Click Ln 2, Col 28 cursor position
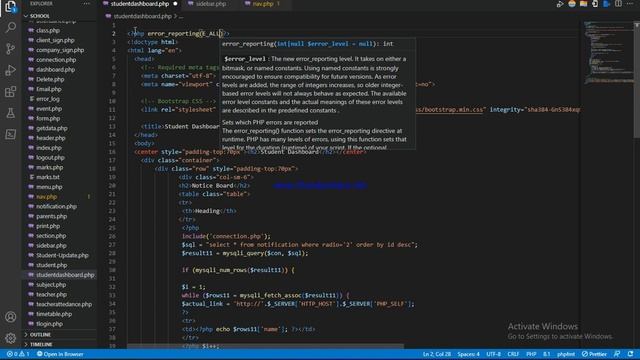Viewport: 640px width, 360px height. 437,354
